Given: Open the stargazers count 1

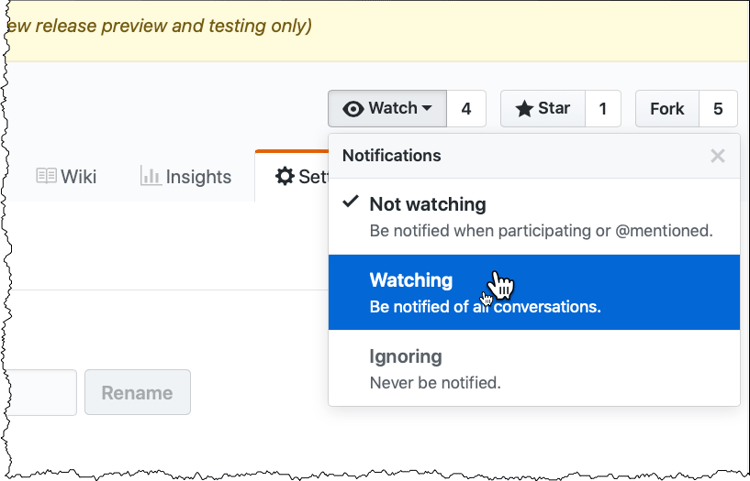Looking at the screenshot, I should coord(603,109).
